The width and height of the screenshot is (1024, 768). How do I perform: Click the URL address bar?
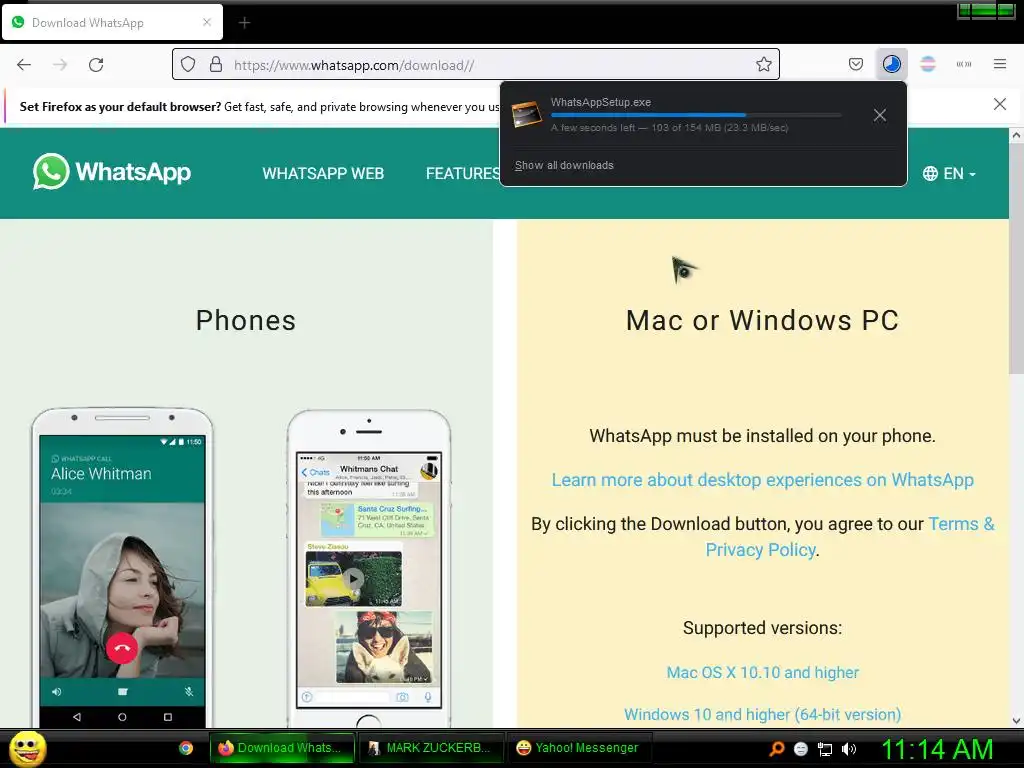pos(476,65)
